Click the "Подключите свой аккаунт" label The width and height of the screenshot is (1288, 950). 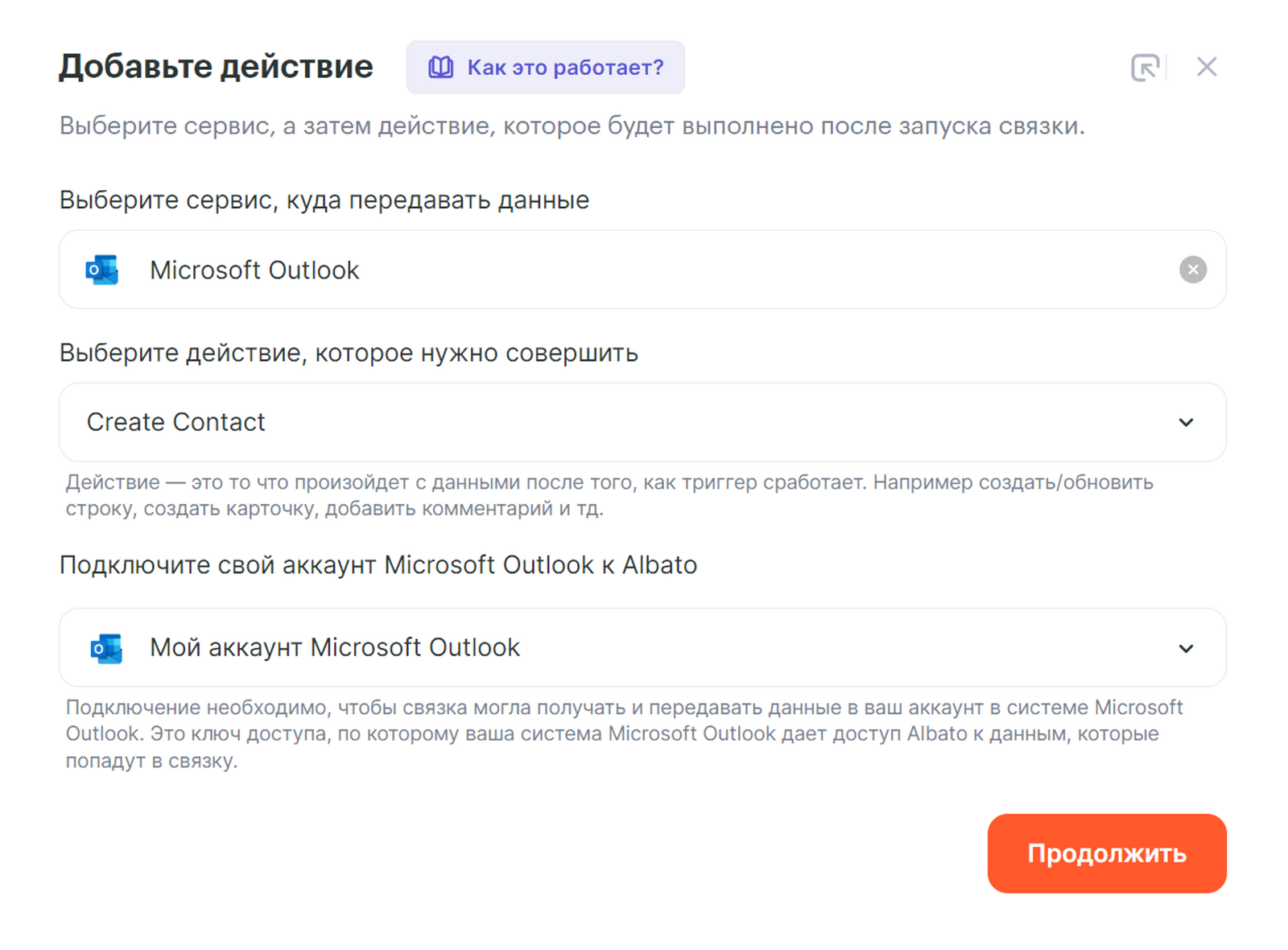(378, 565)
